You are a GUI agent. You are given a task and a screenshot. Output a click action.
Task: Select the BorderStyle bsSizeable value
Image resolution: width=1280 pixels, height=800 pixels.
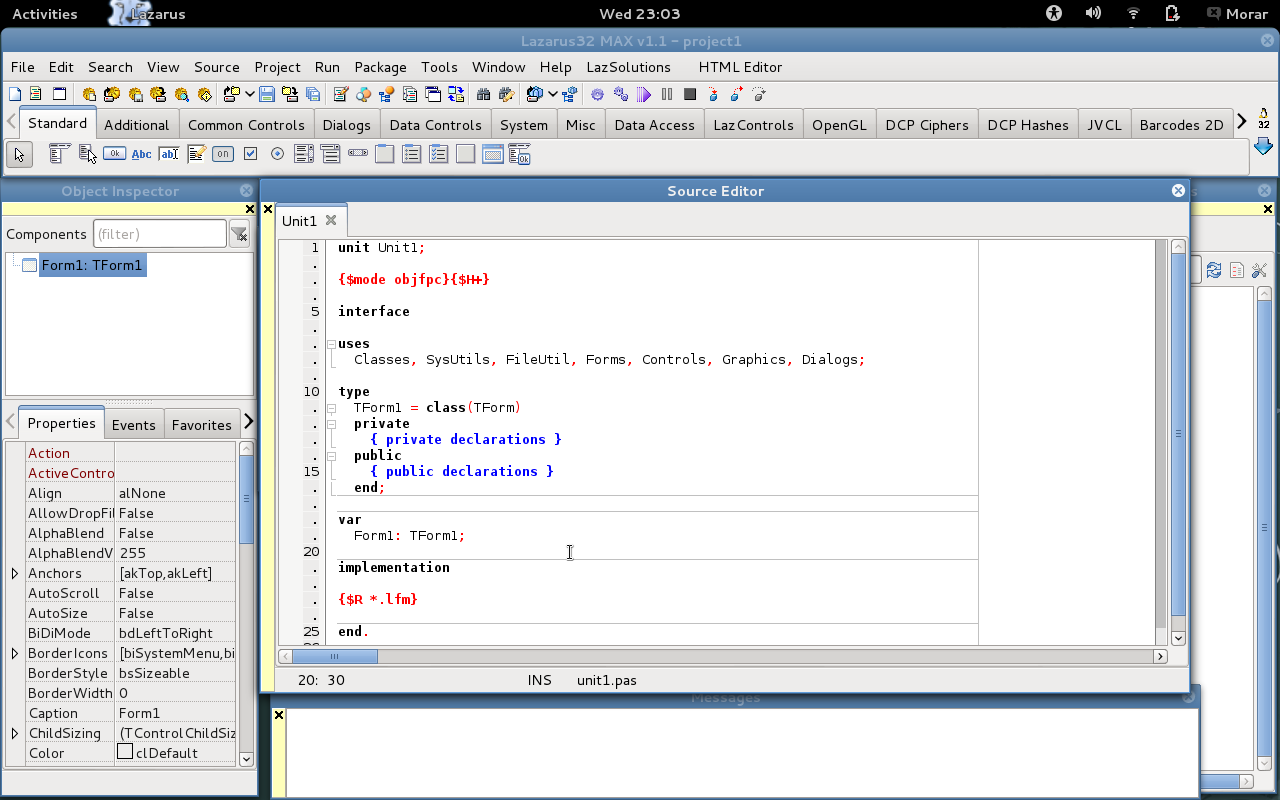click(154, 673)
